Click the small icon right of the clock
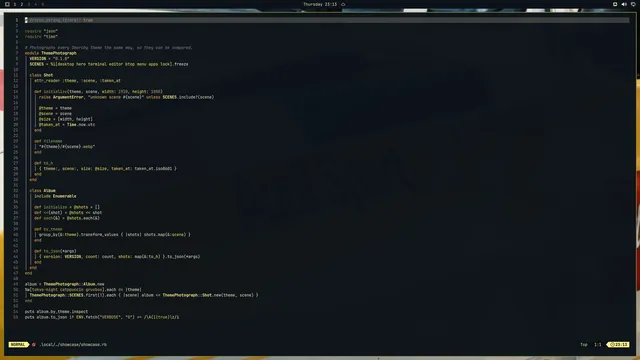The width and height of the screenshot is (640, 360). [x=343, y=4]
